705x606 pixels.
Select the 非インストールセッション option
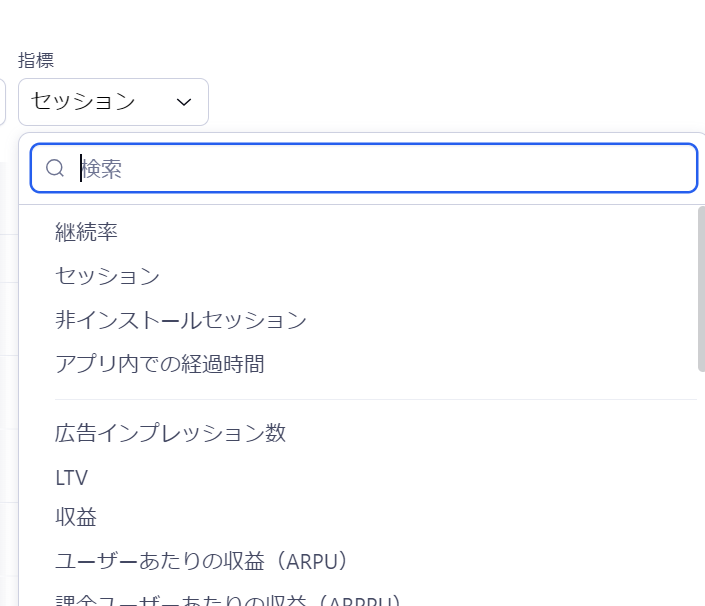pos(181,320)
